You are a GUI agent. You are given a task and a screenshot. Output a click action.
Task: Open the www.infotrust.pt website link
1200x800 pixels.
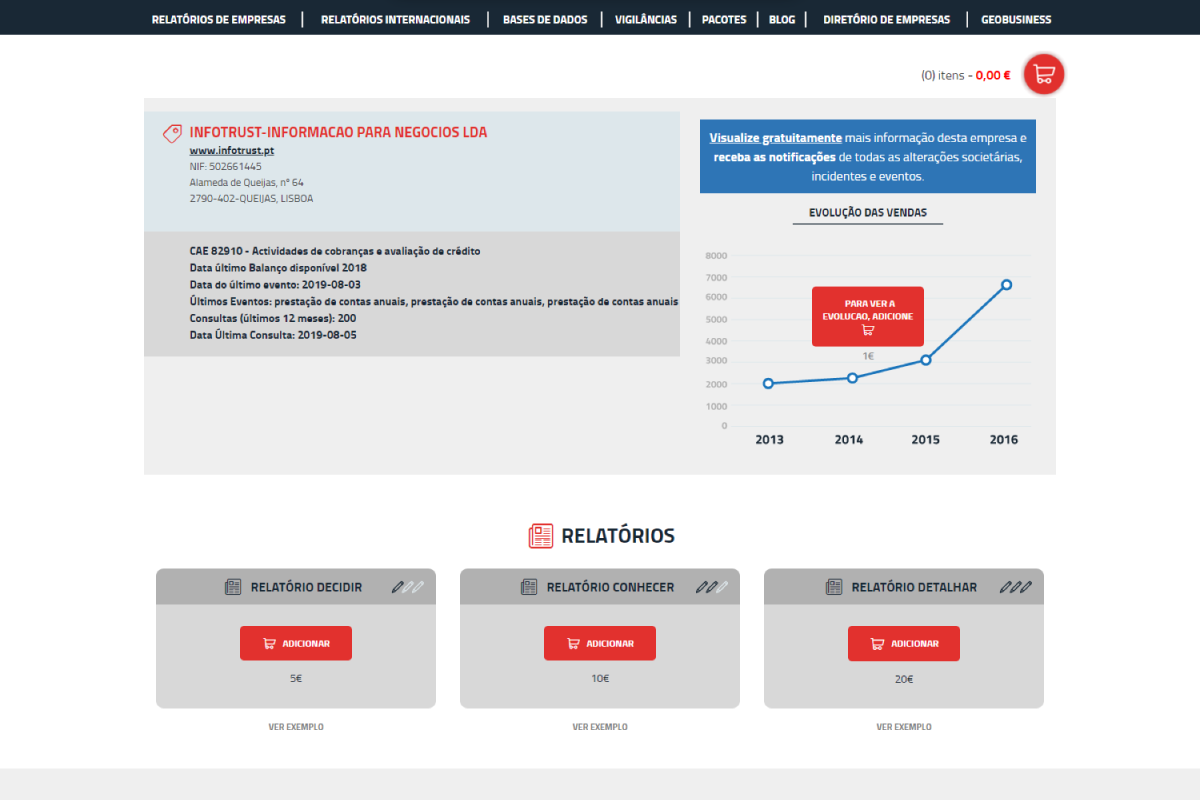tap(232, 150)
